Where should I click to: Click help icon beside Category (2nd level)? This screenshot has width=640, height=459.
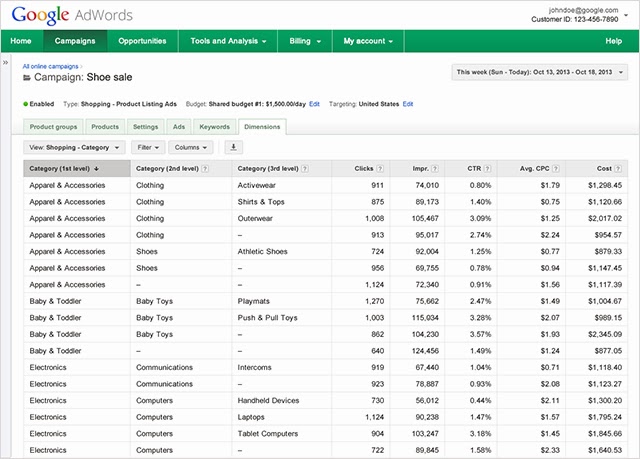pos(205,169)
